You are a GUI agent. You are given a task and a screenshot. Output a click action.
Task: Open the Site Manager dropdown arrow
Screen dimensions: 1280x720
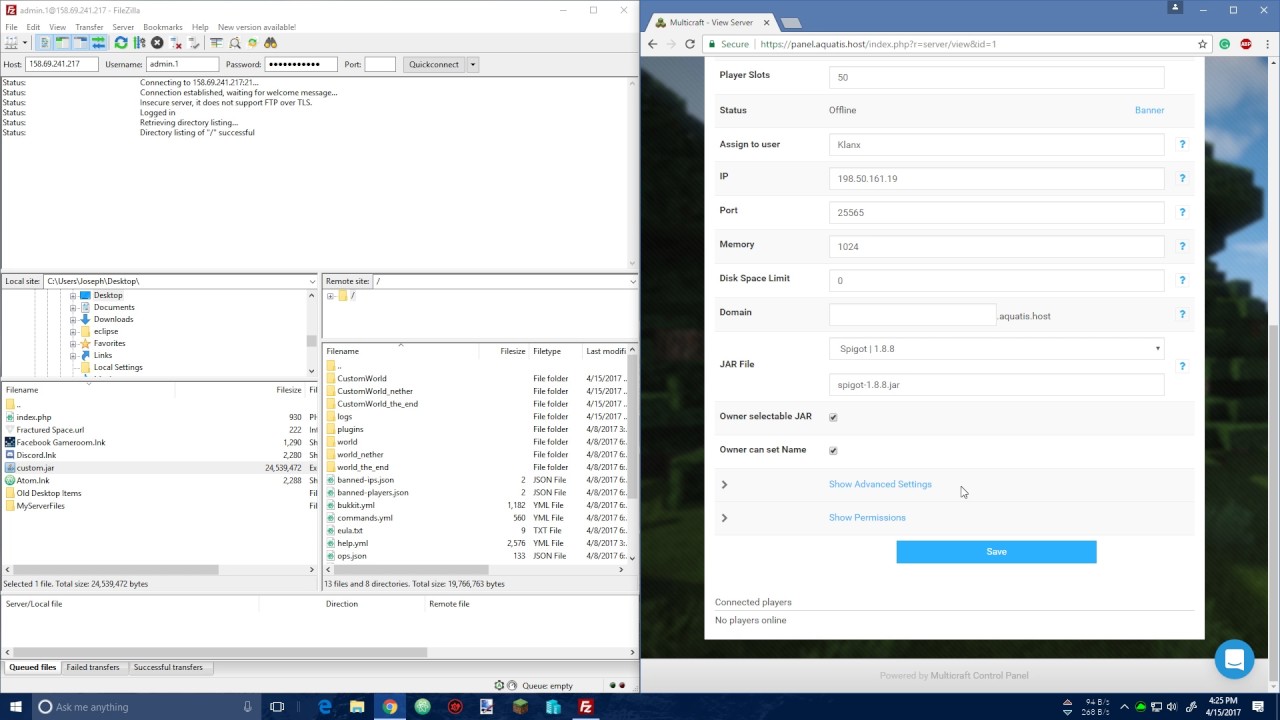(24, 43)
